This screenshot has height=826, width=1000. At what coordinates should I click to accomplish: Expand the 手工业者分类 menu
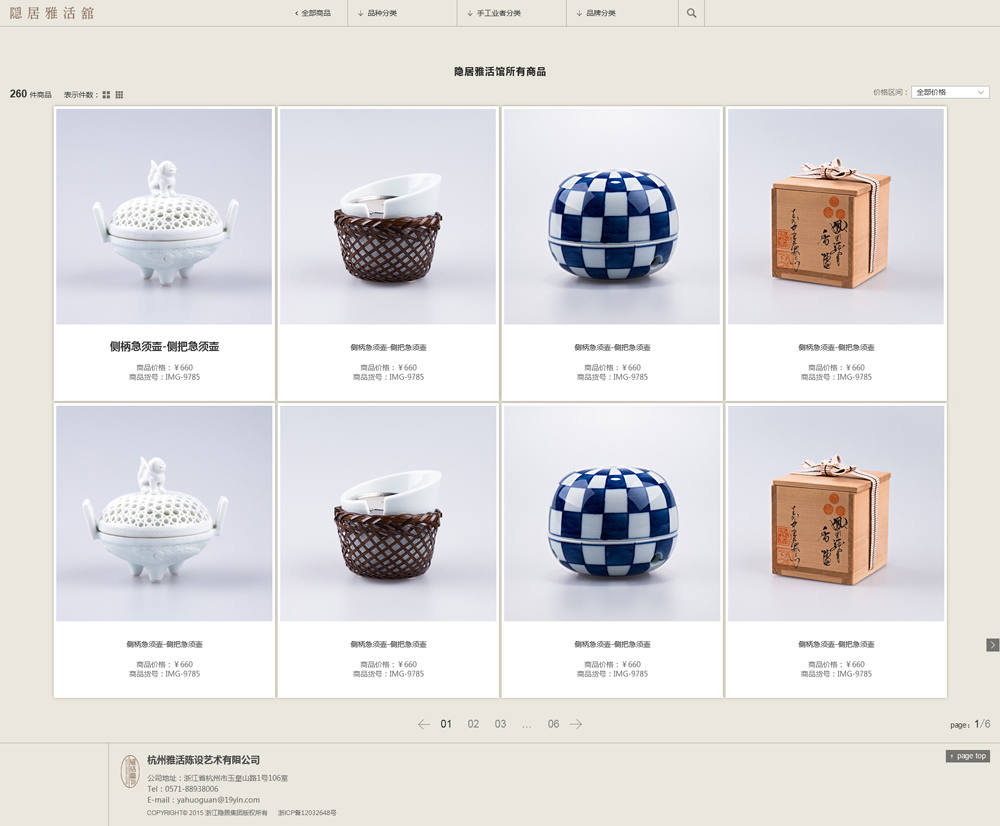(494, 13)
